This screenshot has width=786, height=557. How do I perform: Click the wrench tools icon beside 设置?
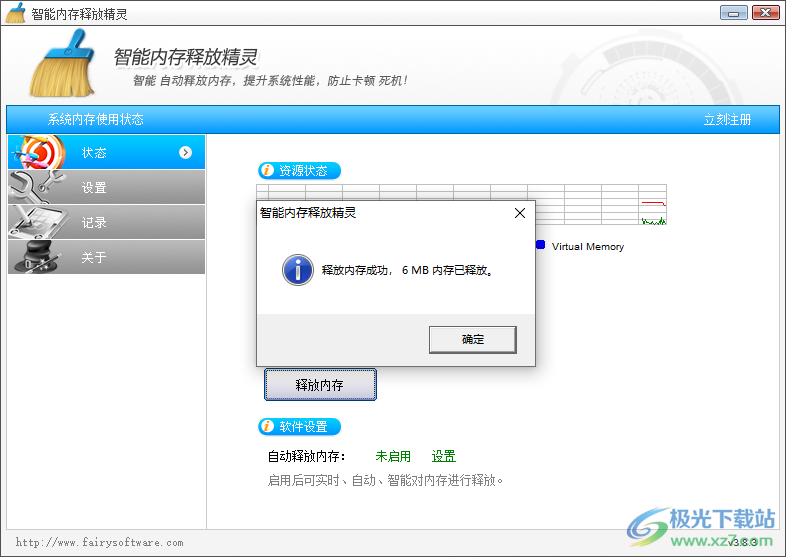point(36,187)
